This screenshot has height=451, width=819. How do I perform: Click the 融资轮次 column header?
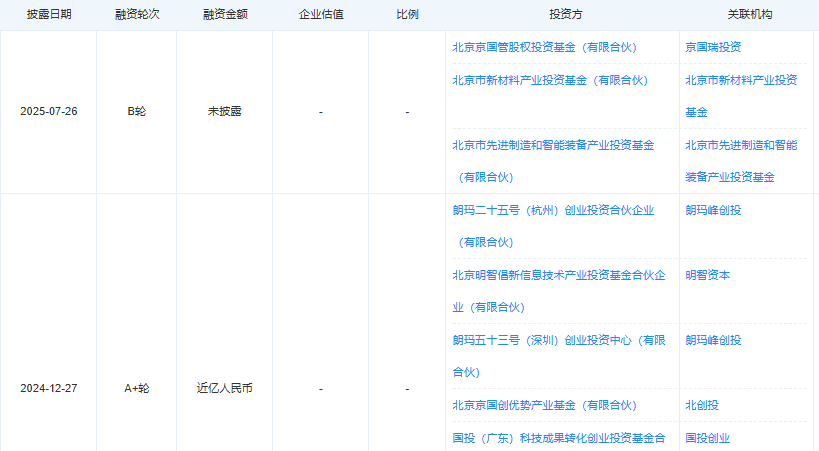click(137, 15)
